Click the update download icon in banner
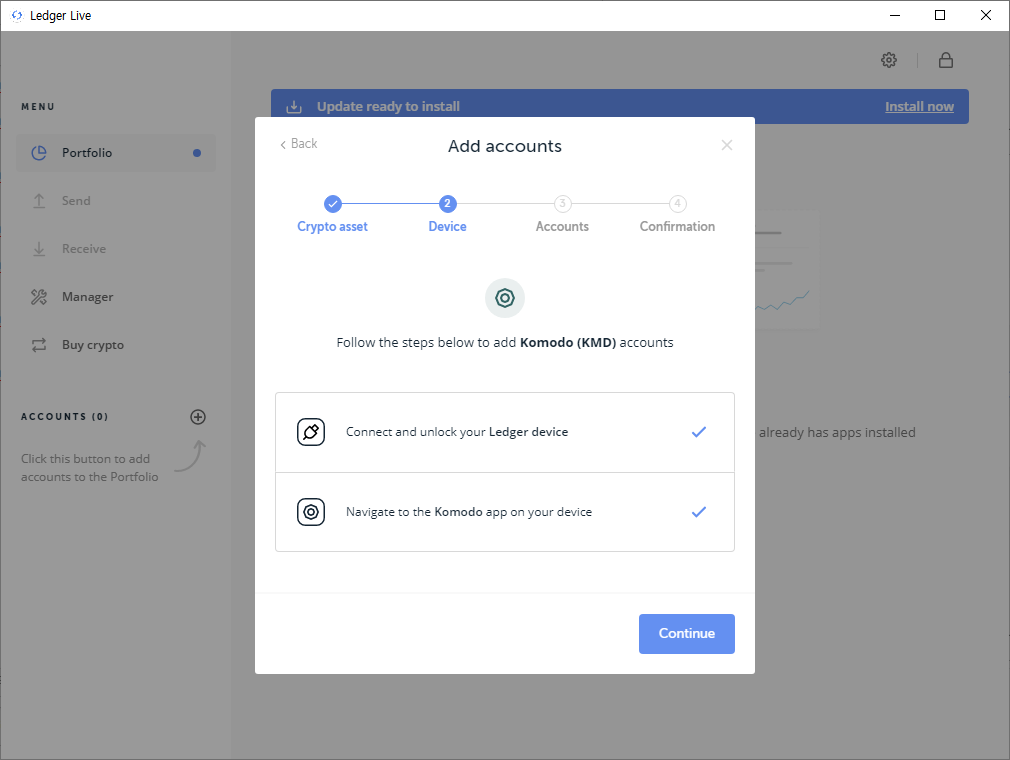This screenshot has width=1010, height=760. tap(294, 106)
